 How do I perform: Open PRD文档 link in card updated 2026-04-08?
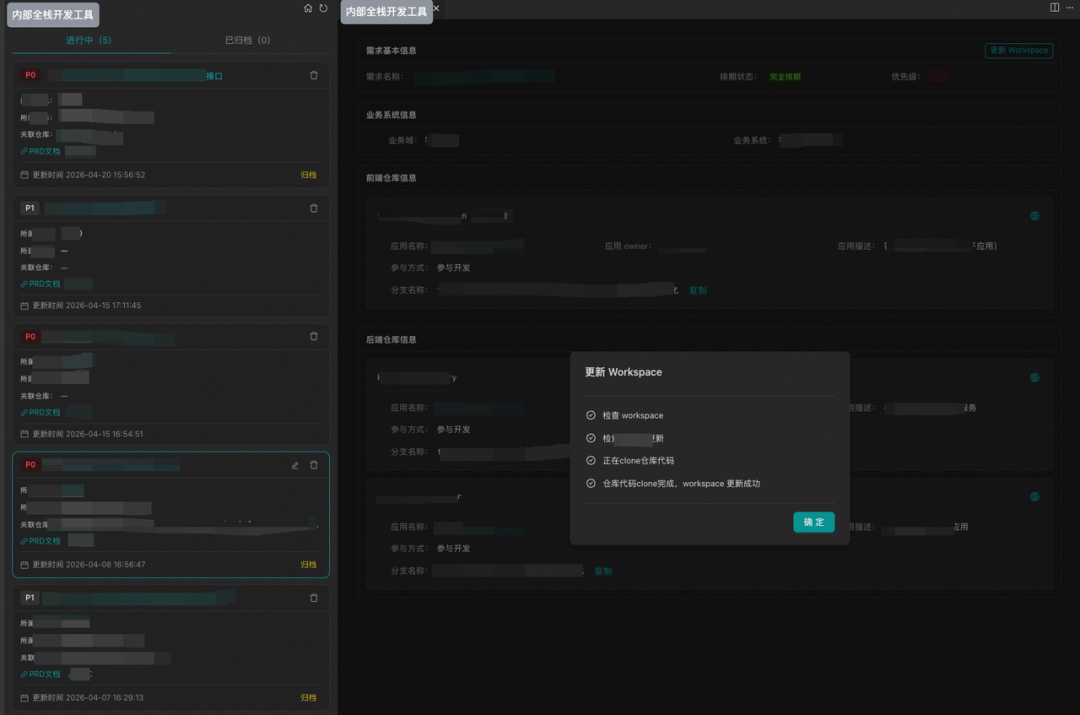point(41,541)
